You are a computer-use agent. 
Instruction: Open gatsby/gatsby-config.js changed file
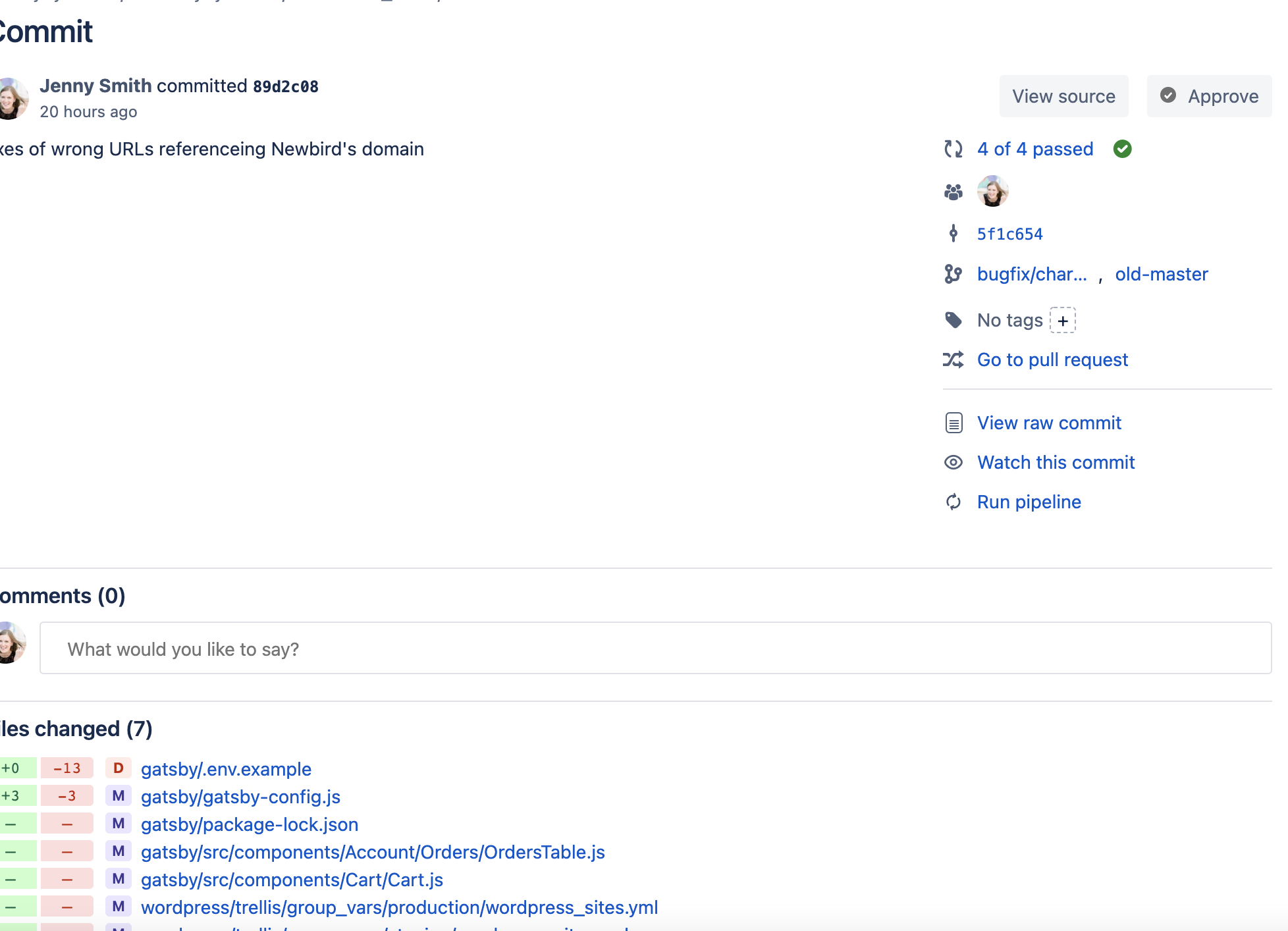[x=240, y=797]
